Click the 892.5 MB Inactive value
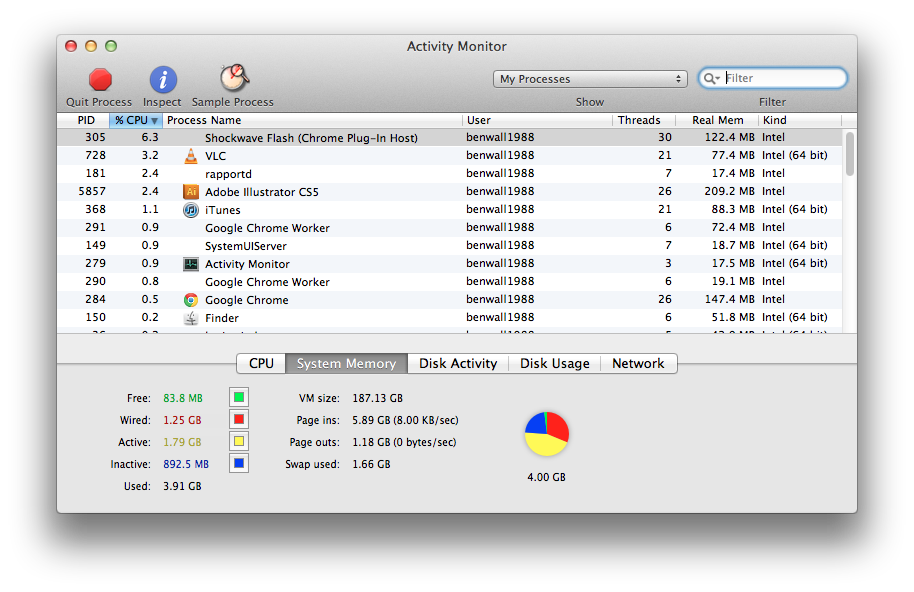Image resolution: width=914 pixels, height=592 pixels. coord(186,464)
